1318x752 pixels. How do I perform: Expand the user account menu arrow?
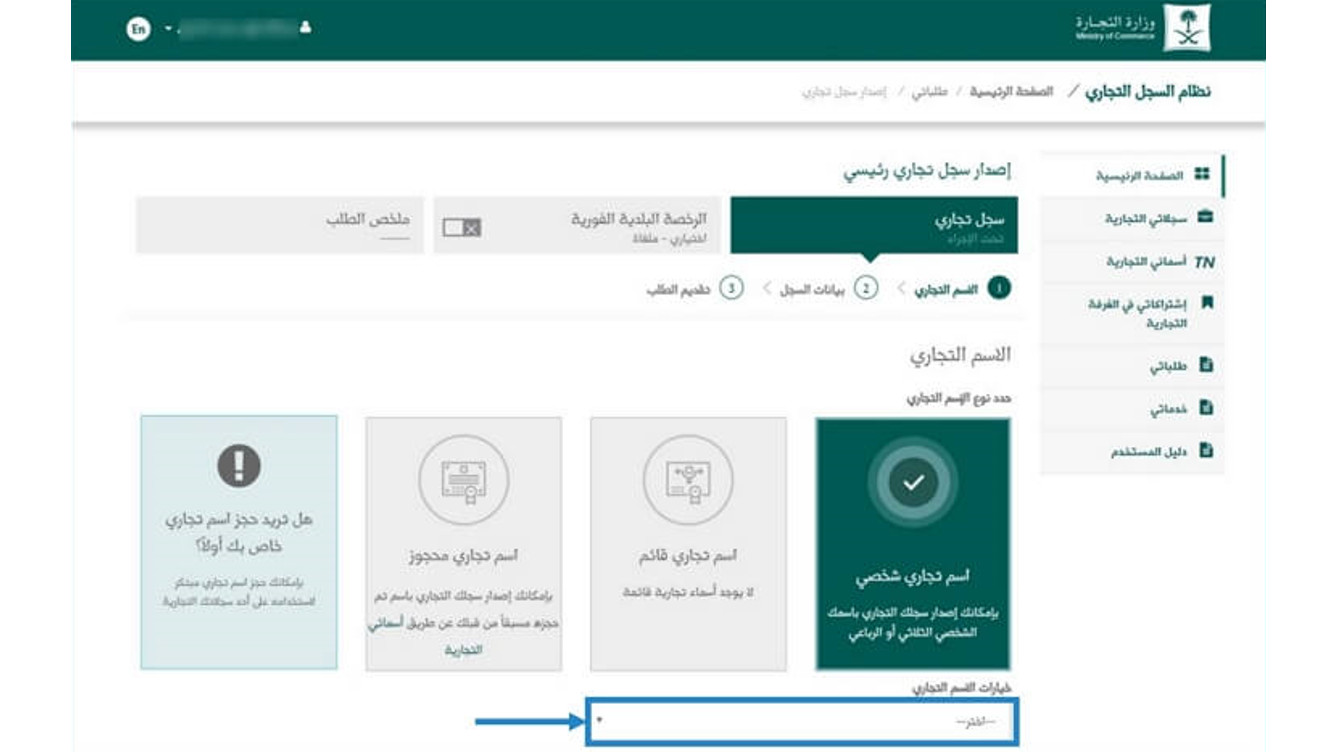(168, 29)
